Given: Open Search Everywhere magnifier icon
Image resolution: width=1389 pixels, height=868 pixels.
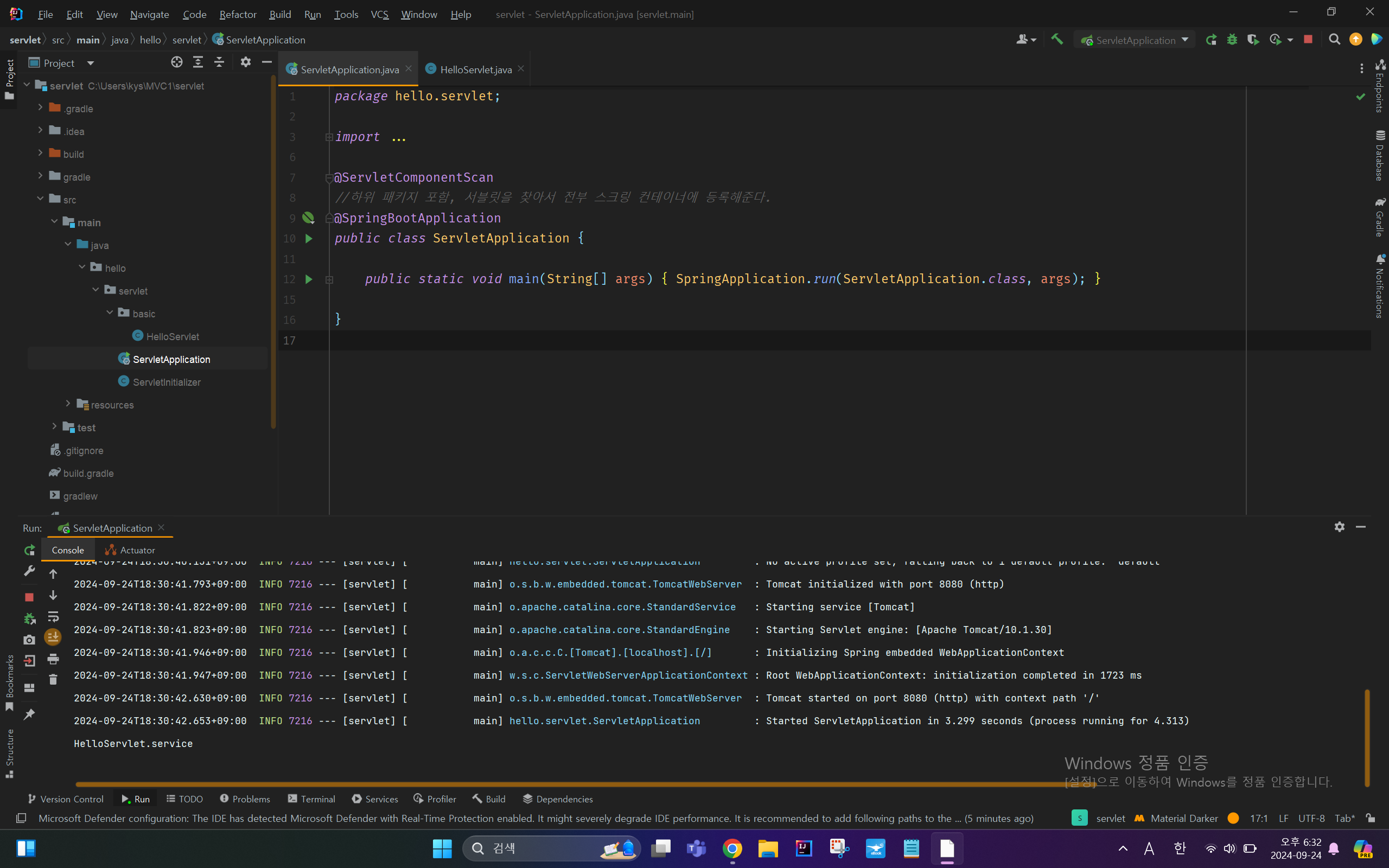Looking at the screenshot, I should tap(1335, 40).
